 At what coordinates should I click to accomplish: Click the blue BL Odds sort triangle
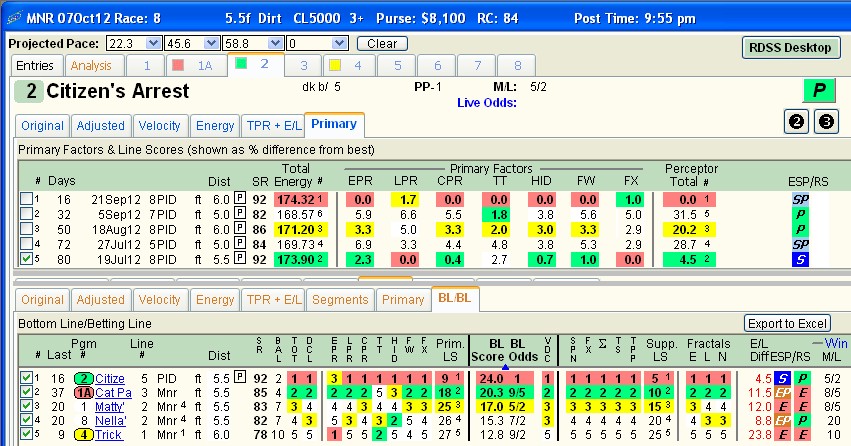coord(505,367)
